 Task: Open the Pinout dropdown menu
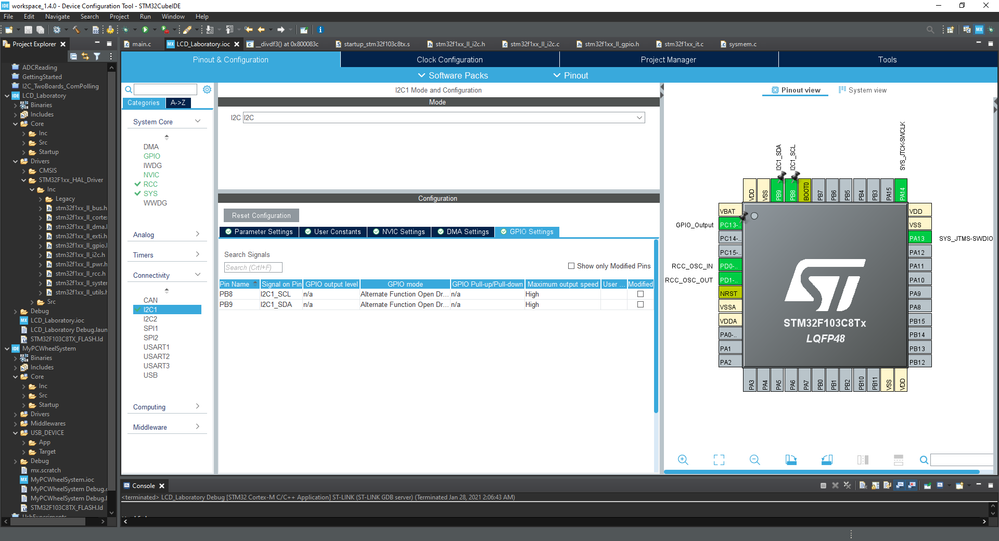(570, 75)
